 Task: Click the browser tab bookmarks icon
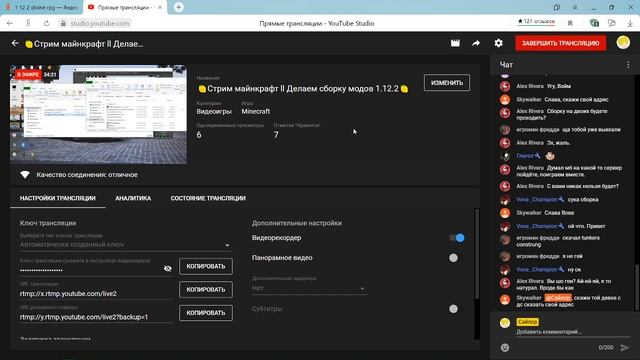point(557,7)
